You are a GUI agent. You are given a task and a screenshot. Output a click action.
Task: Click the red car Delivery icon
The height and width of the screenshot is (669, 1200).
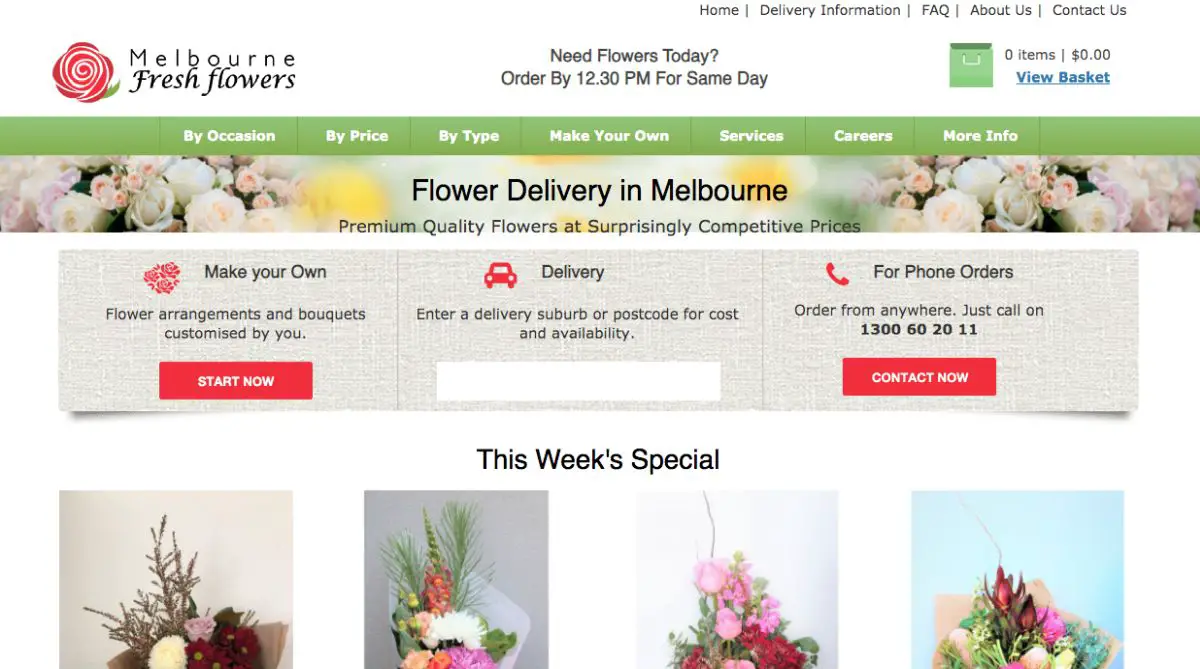501,274
